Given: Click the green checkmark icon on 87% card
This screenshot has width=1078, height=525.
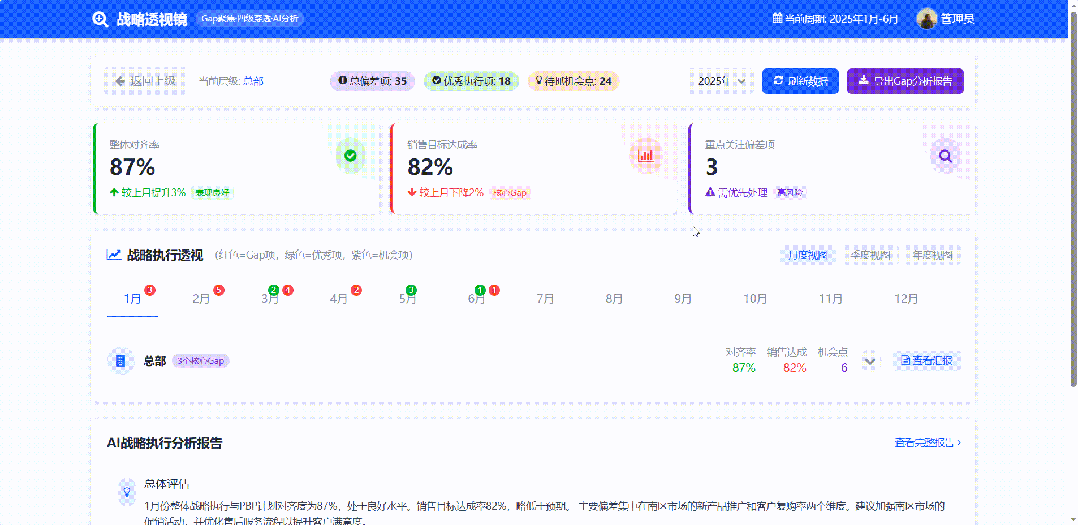Looking at the screenshot, I should pos(349,155).
